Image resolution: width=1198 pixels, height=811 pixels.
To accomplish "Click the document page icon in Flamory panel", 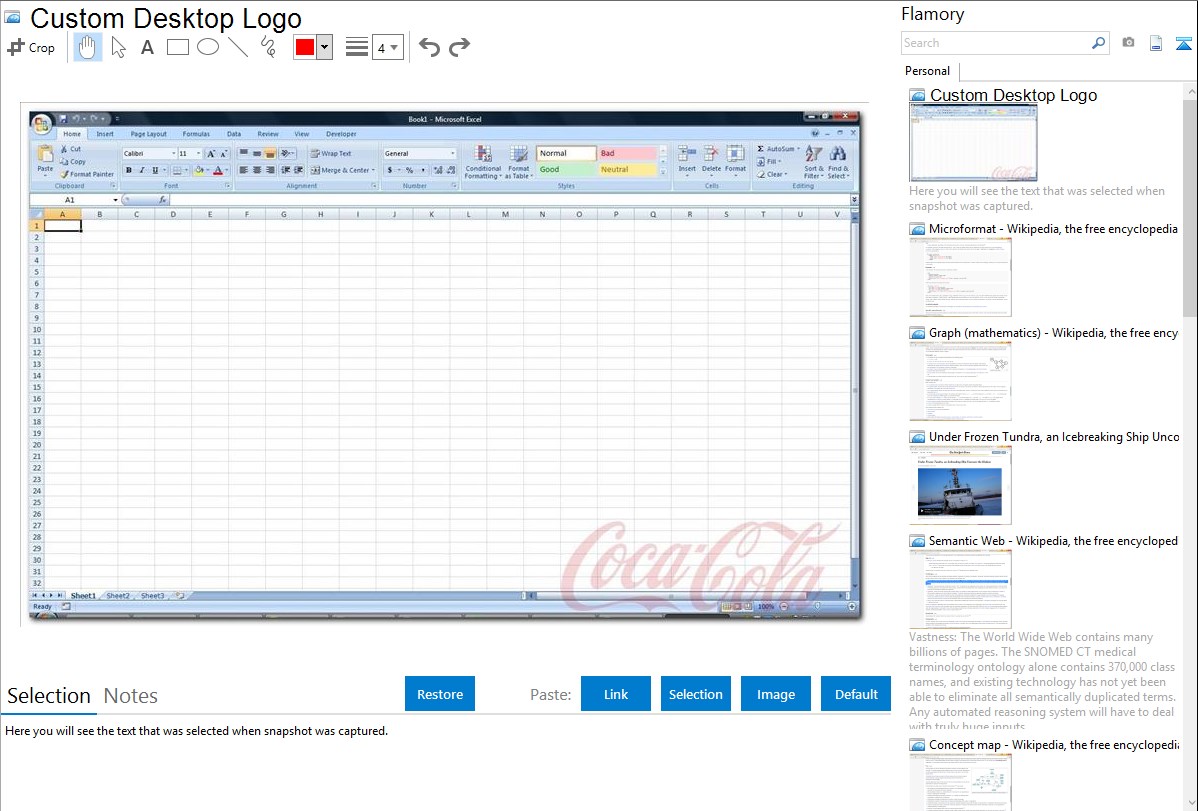I will pos(1156,44).
